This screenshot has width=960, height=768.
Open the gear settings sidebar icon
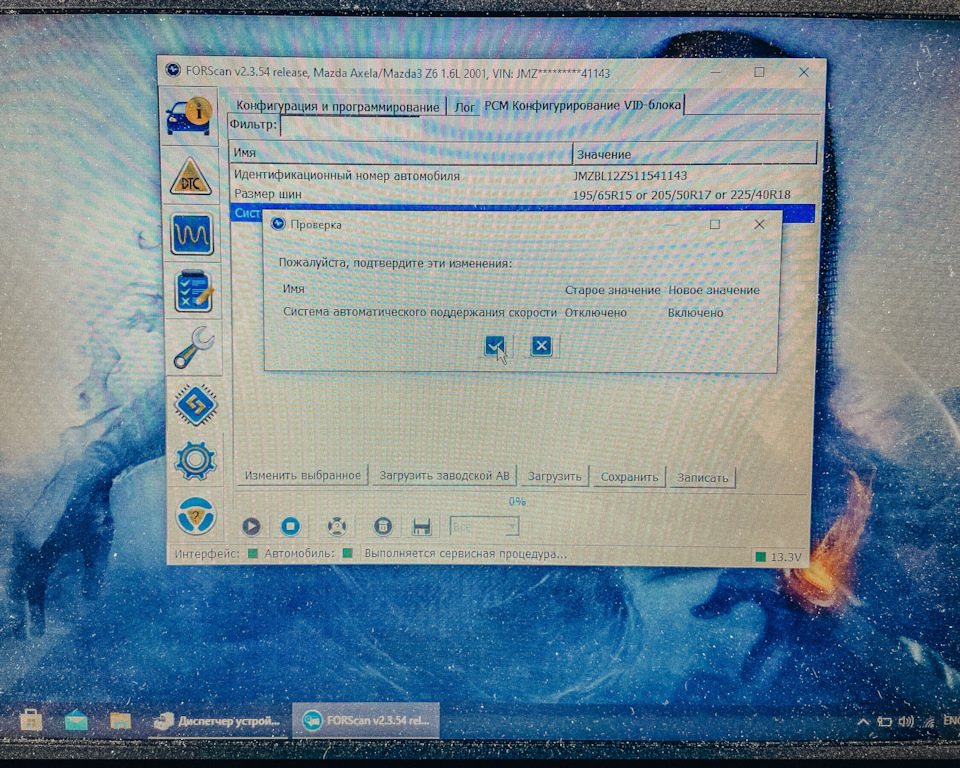coord(195,460)
